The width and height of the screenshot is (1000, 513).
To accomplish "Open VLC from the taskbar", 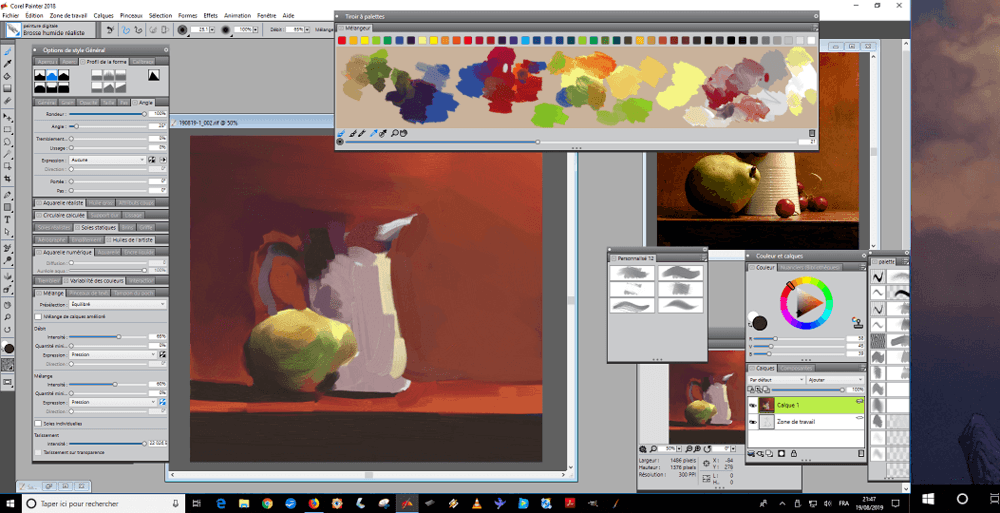I will 476,503.
